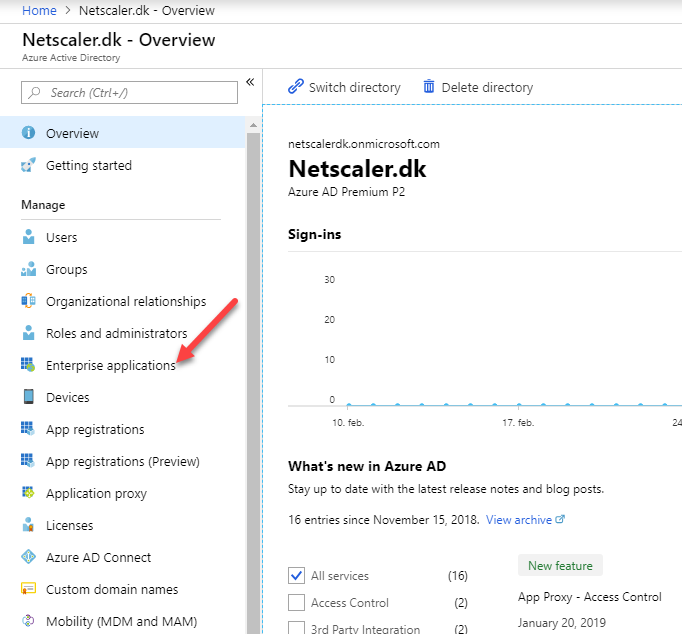Click the Azure AD Connect diamond icon
The image size is (682, 634).
tap(29, 557)
